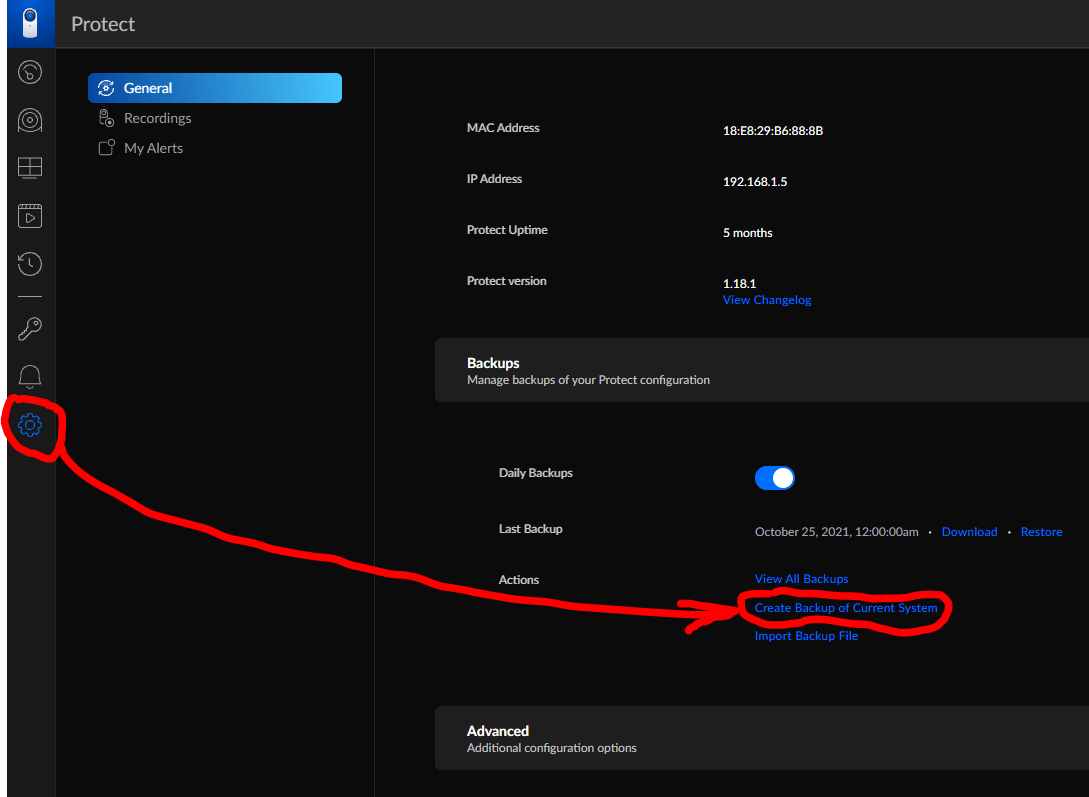Collapse the Backups section header
Screen dimensions: 1089x797
(x=761, y=370)
